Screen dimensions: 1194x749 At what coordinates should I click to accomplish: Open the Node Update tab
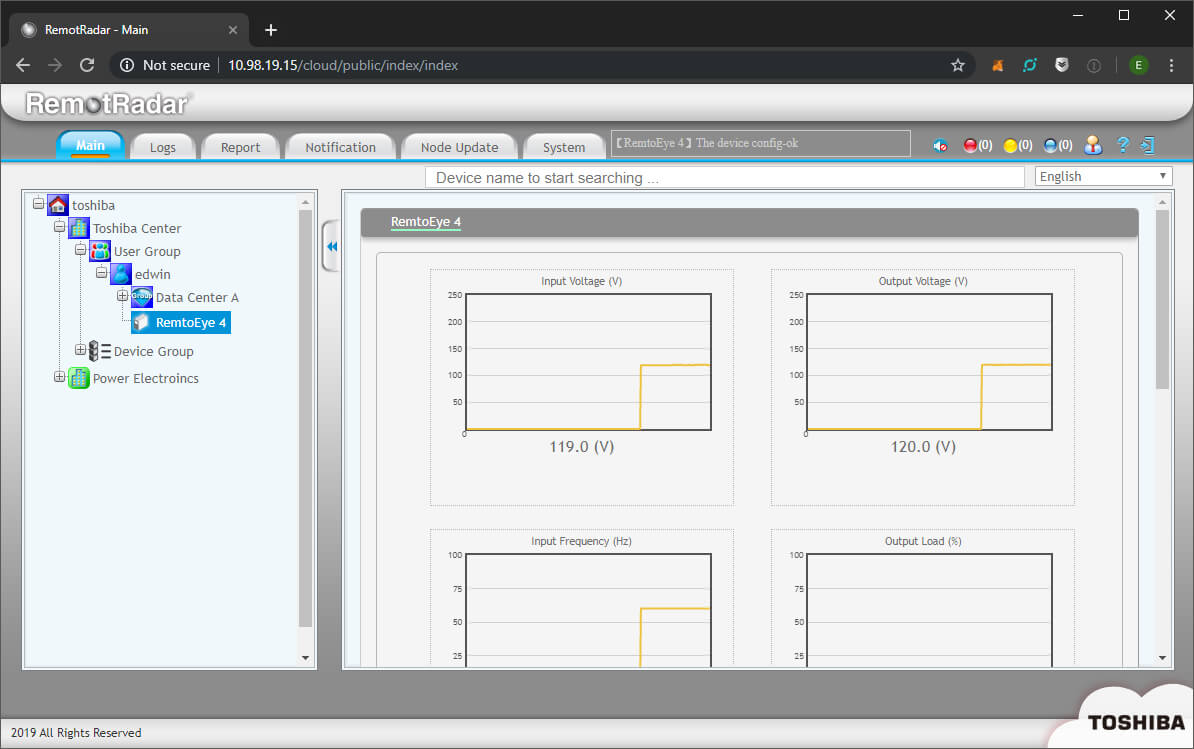pyautogui.click(x=459, y=147)
